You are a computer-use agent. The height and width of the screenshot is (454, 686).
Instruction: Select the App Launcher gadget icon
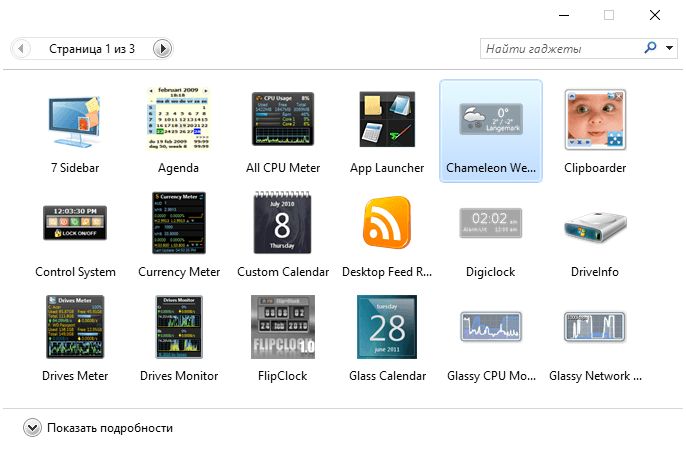pyautogui.click(x=387, y=120)
